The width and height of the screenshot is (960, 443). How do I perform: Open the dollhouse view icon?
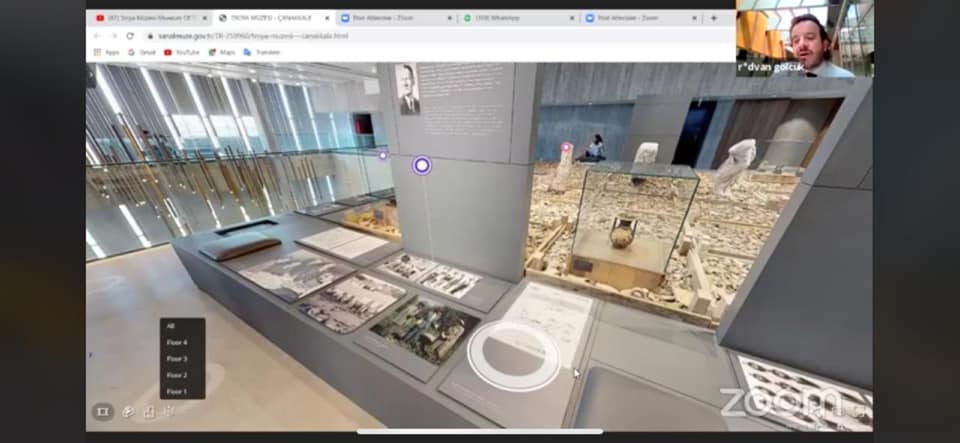point(127,411)
